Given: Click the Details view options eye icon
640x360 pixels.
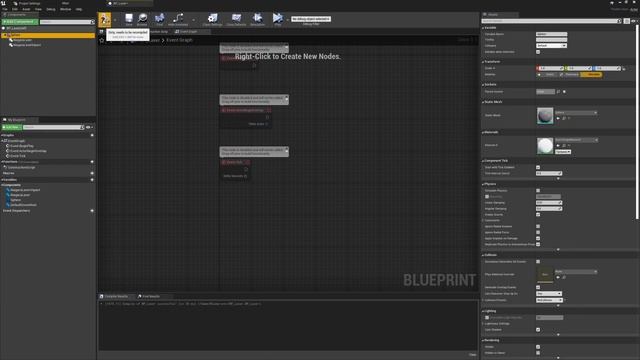Looking at the screenshot, I should click(x=633, y=21).
